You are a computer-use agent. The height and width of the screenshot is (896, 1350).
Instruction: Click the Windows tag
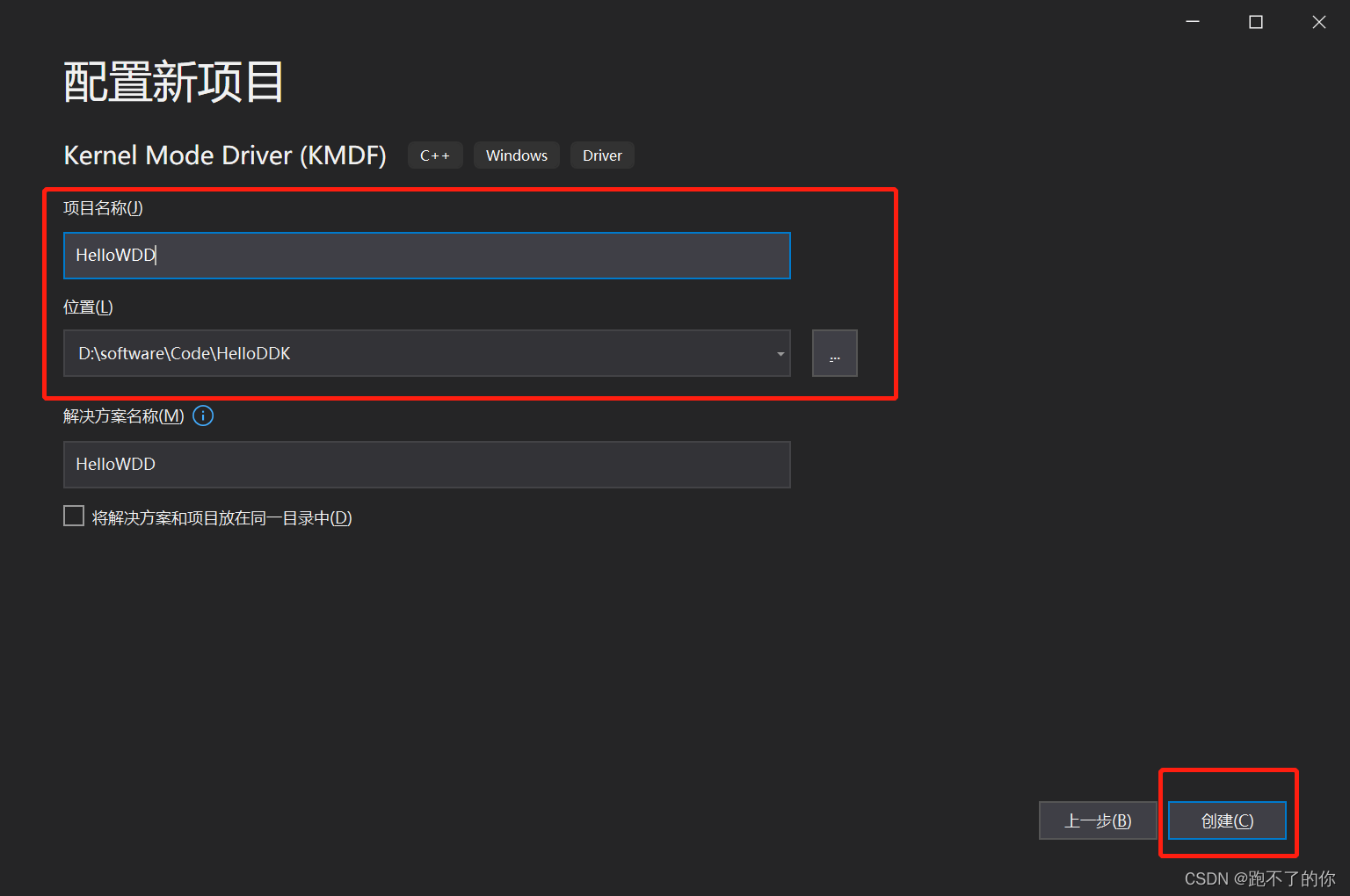(x=517, y=155)
